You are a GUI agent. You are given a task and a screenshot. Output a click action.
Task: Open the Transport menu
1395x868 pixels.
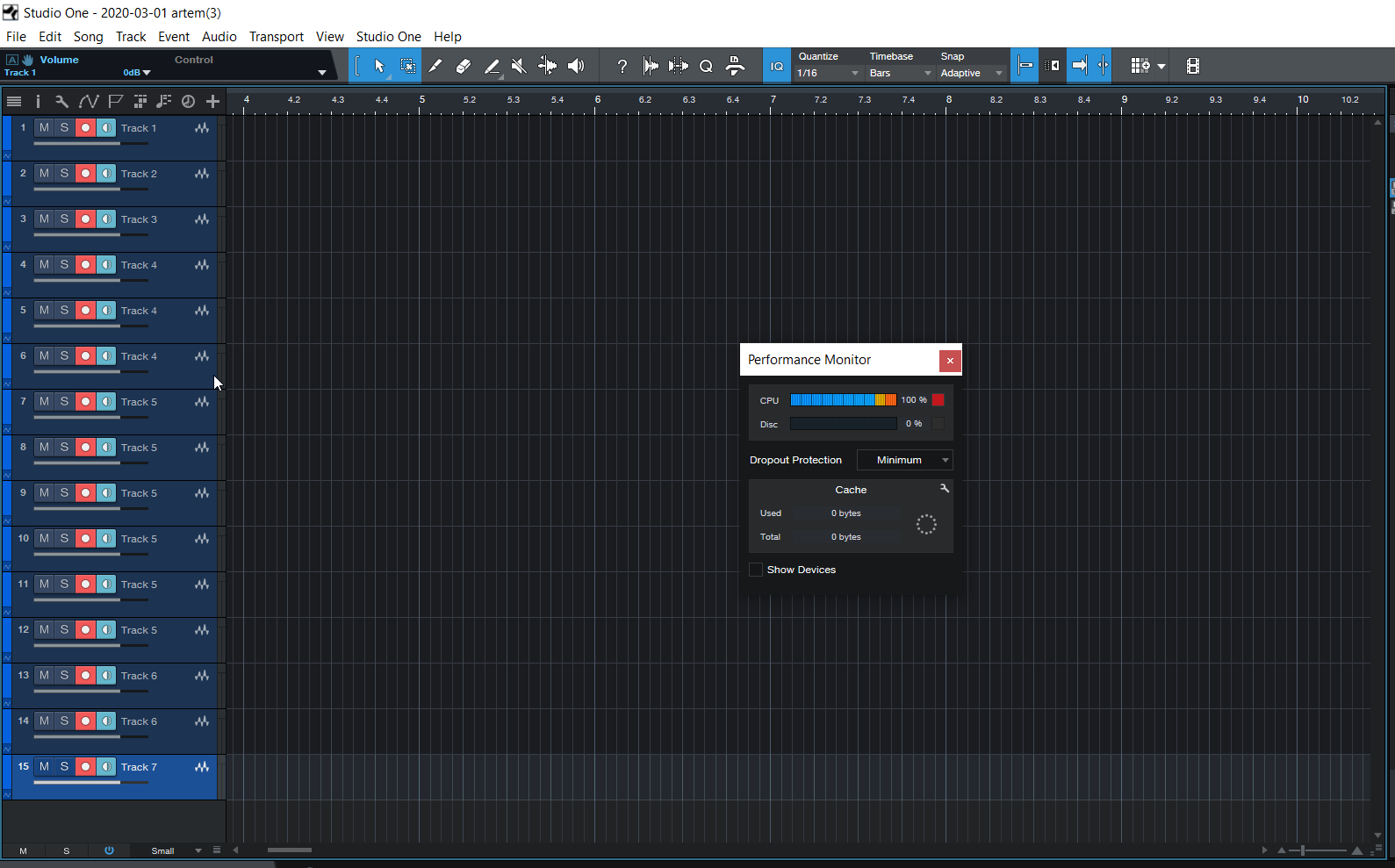point(276,37)
